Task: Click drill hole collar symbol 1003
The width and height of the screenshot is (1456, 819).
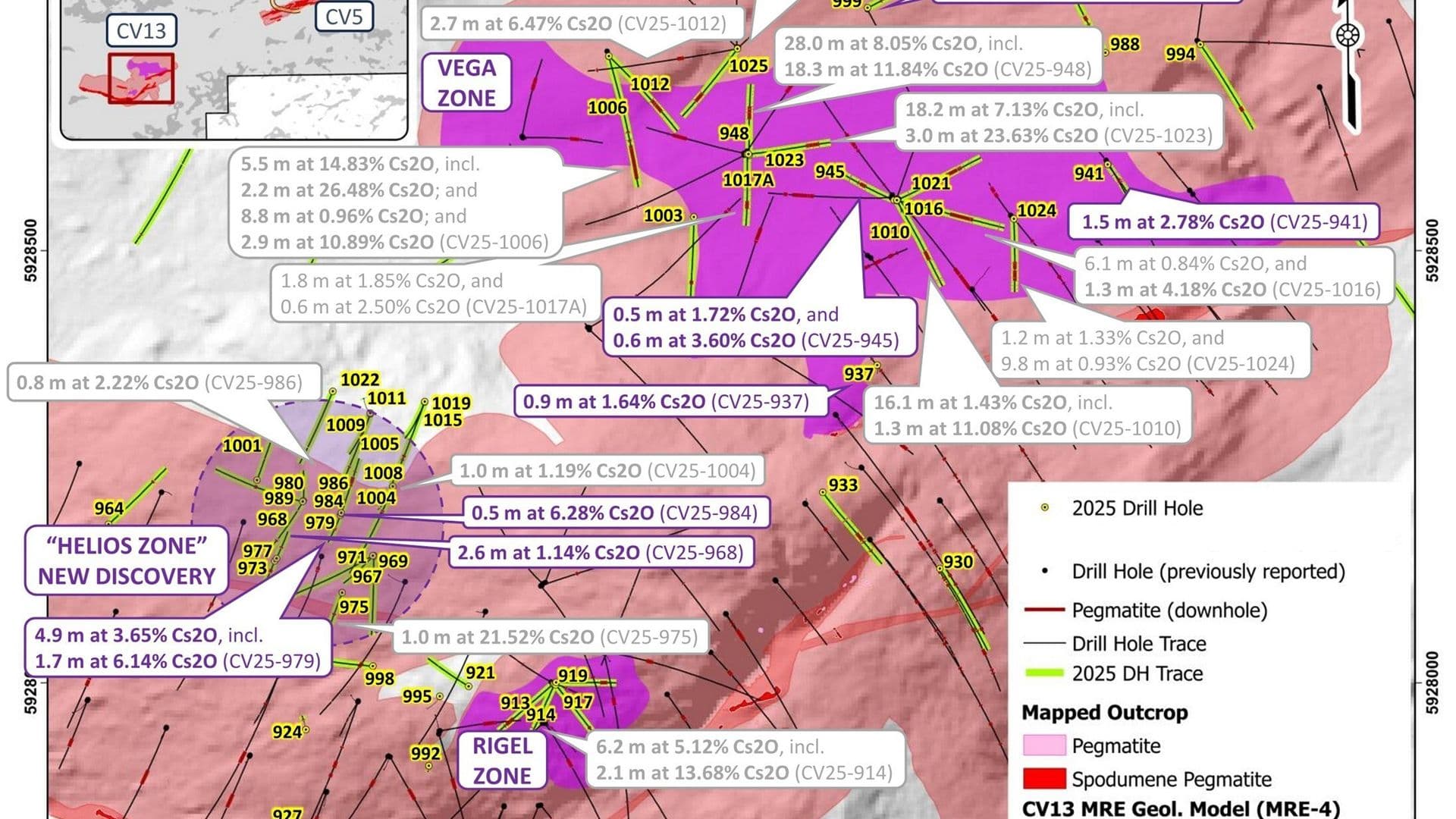Action: pyautogui.click(x=694, y=218)
